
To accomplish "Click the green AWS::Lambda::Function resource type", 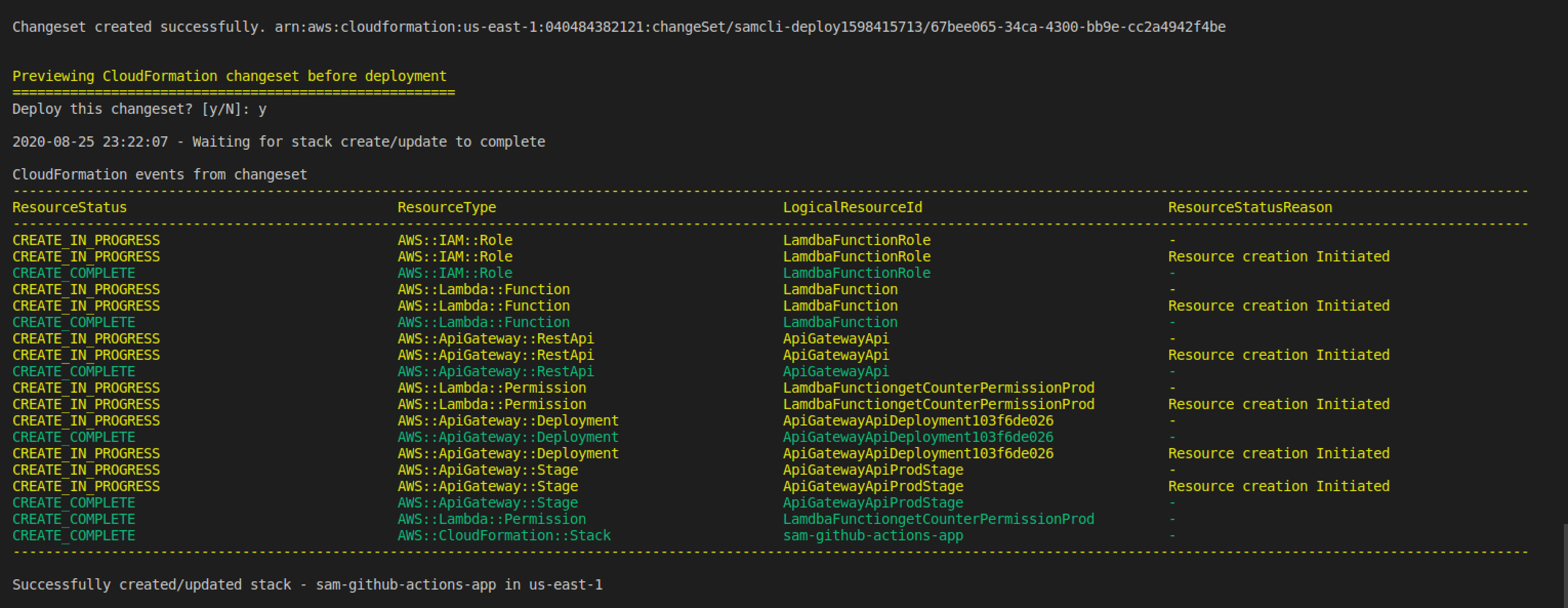I will [483, 322].
